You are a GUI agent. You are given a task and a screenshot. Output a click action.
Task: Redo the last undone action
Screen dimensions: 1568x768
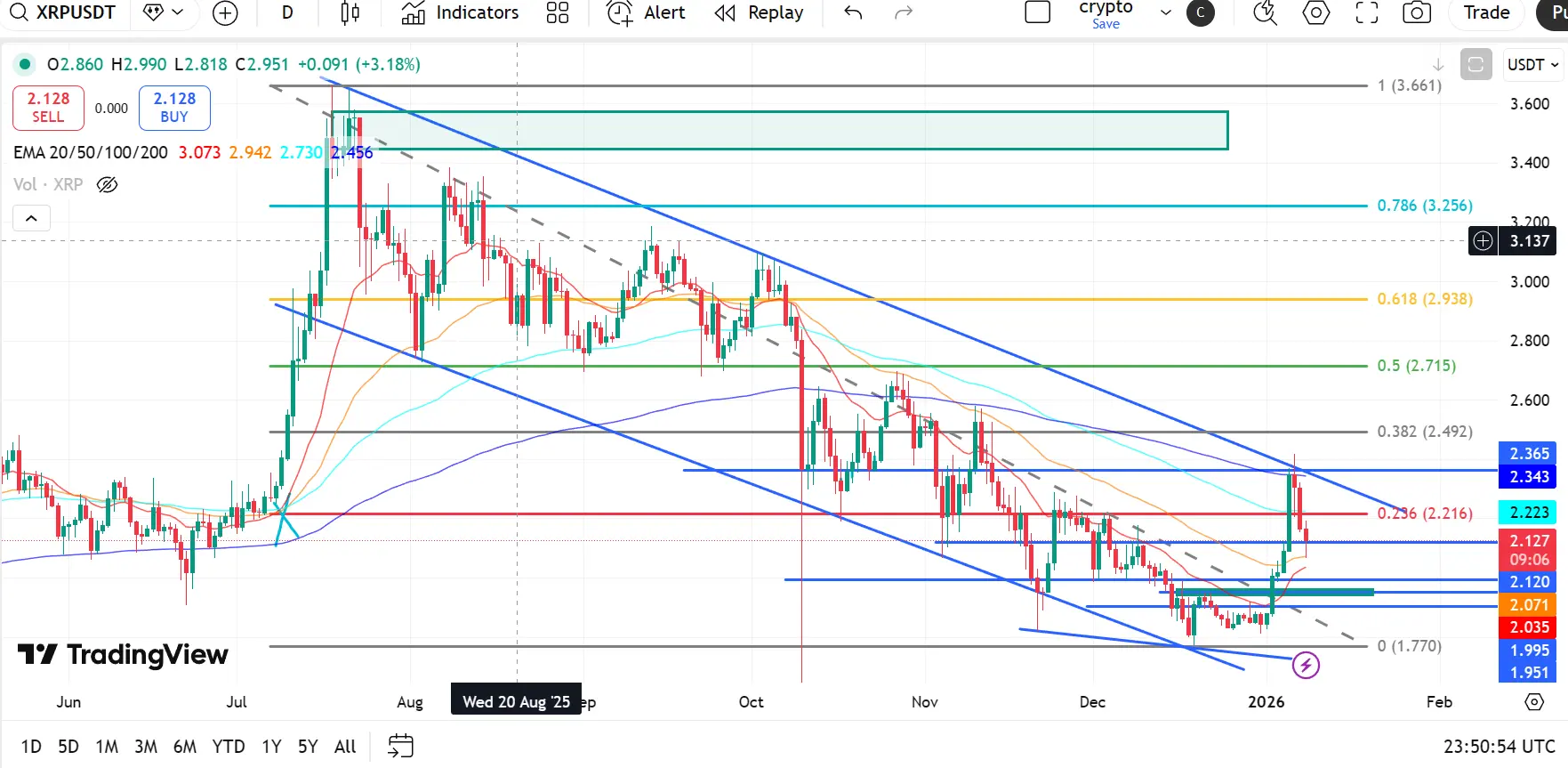point(904,12)
